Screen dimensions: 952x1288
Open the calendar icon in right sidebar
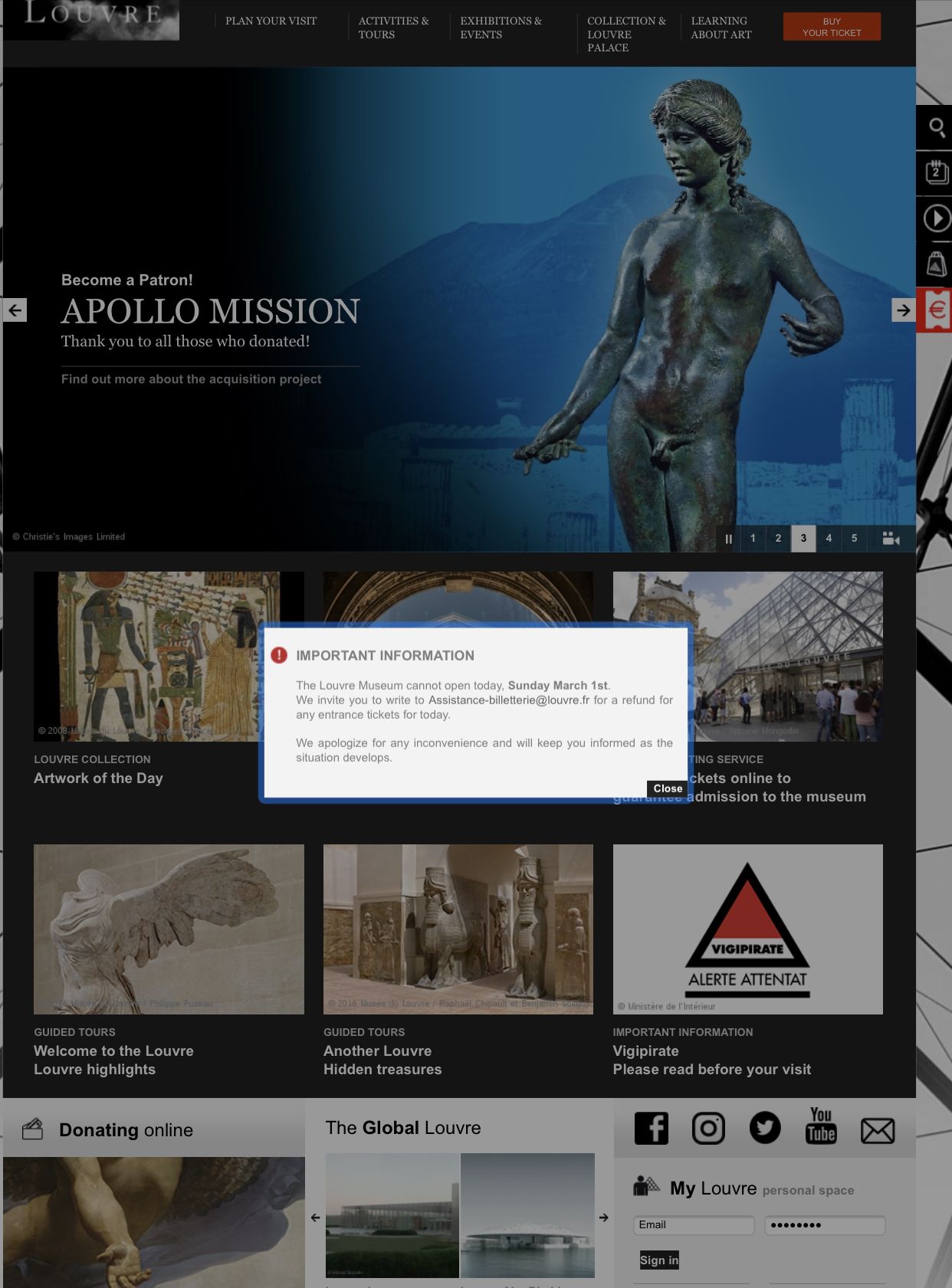click(936, 172)
